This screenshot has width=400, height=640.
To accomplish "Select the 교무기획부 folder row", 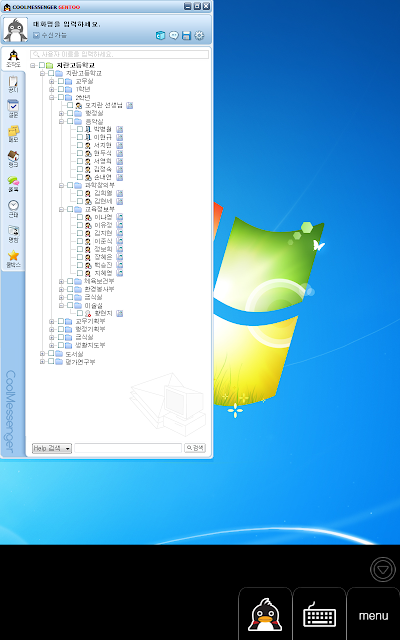I will (90, 321).
